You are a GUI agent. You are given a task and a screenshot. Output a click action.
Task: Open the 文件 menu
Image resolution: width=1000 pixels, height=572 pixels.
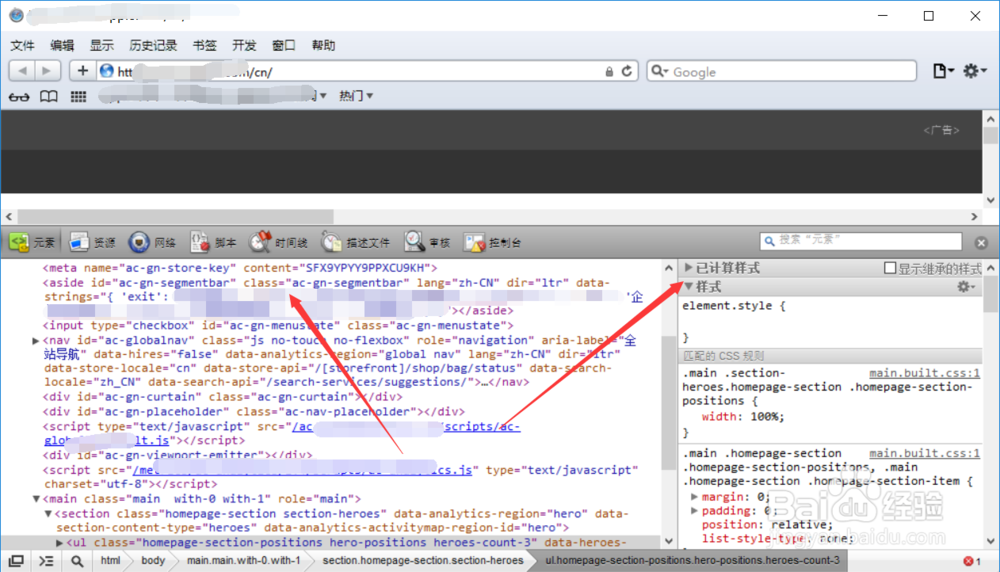22,45
